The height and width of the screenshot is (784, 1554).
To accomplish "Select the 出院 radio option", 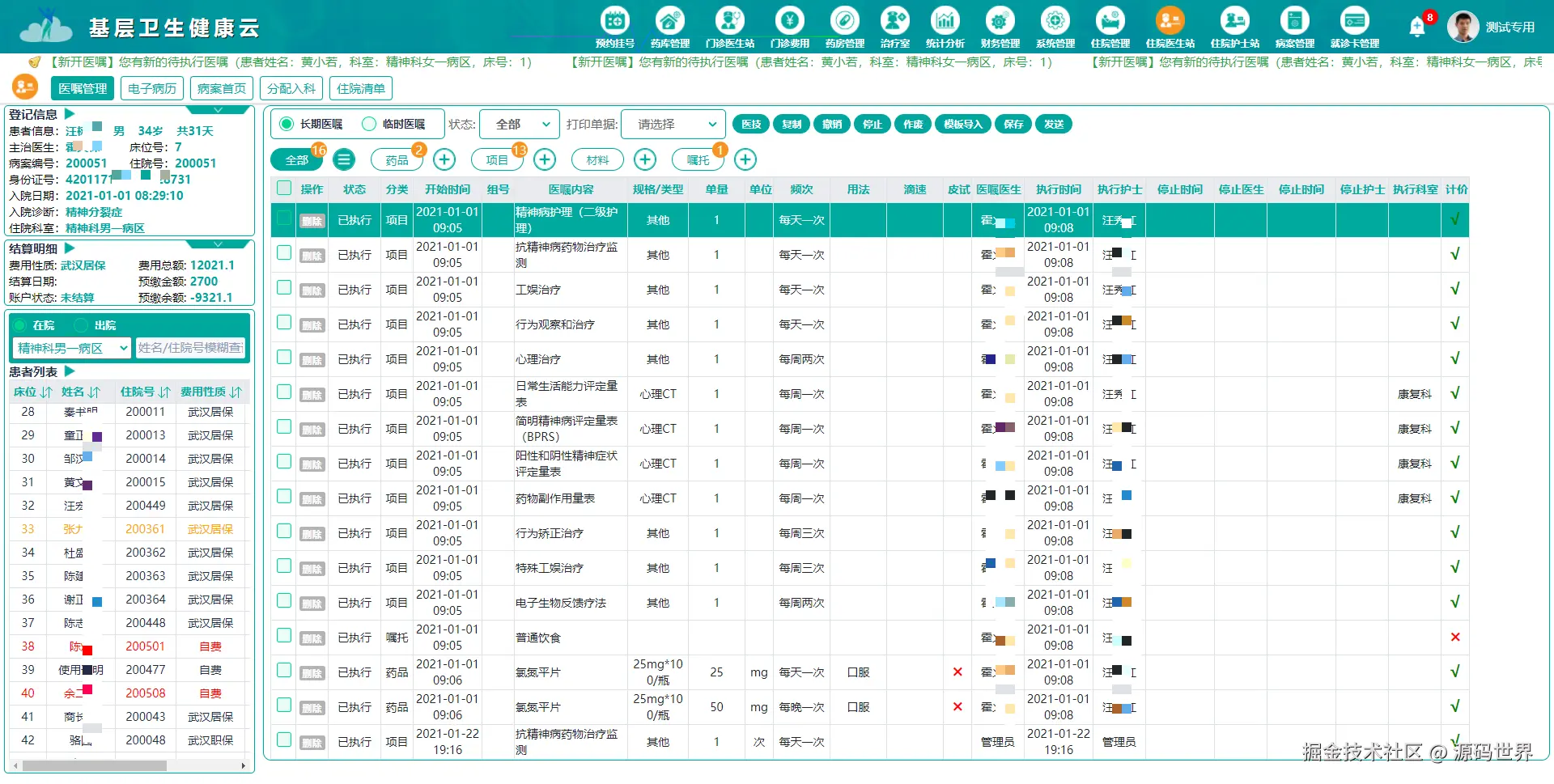I will coord(80,325).
